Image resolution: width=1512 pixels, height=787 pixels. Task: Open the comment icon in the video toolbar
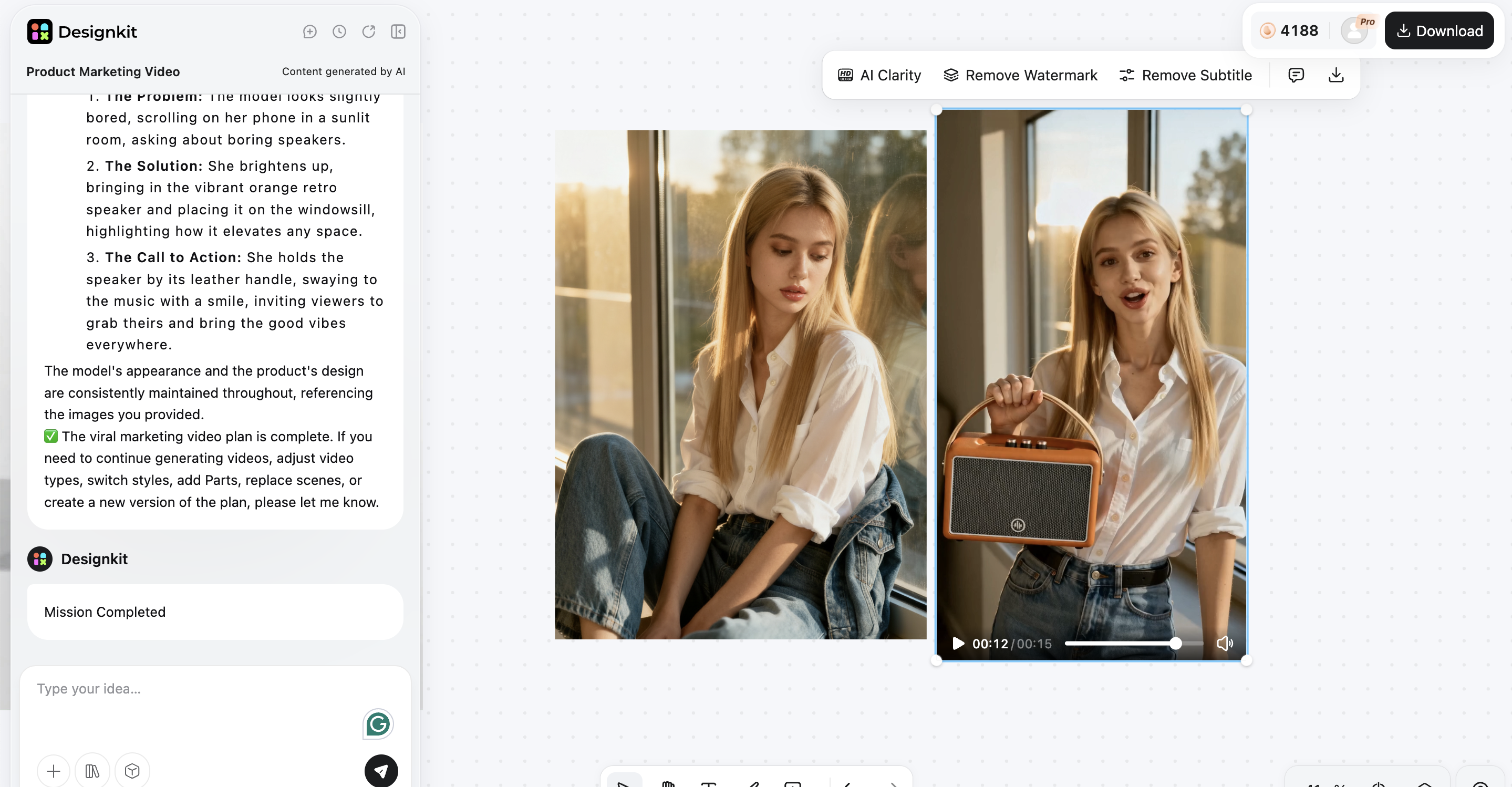[x=1296, y=75]
